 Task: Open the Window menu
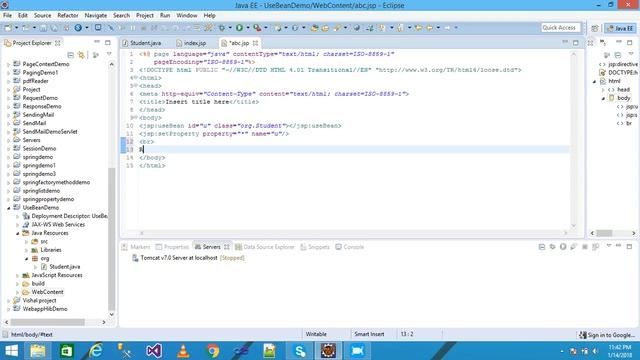[187, 16]
